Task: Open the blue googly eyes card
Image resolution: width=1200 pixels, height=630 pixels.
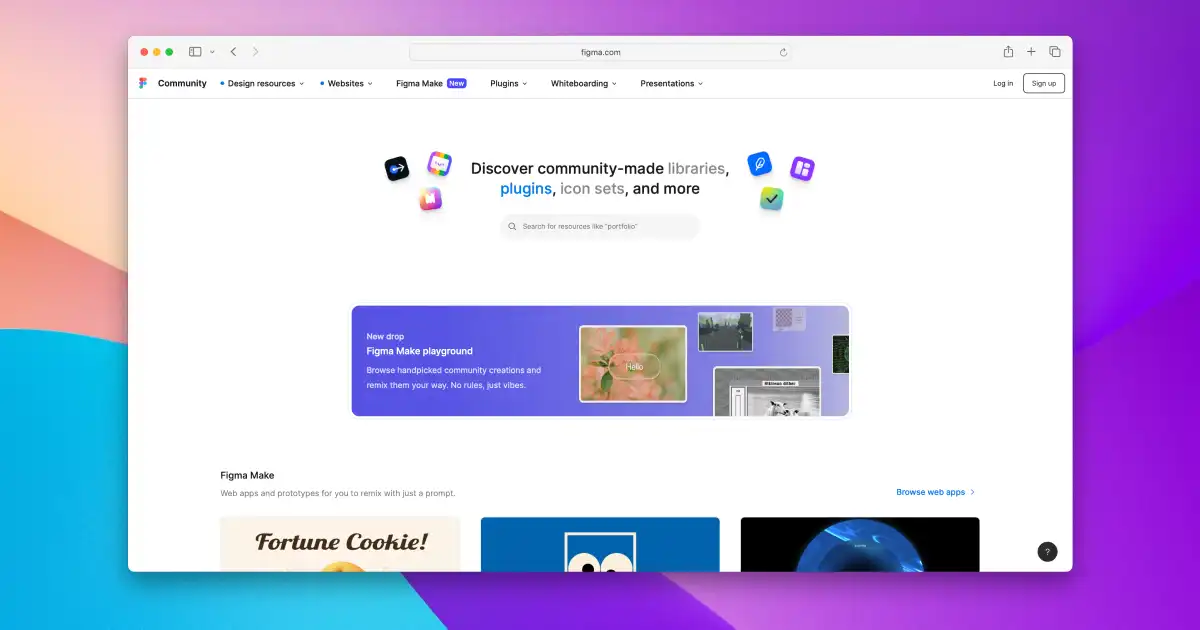Action: point(600,544)
